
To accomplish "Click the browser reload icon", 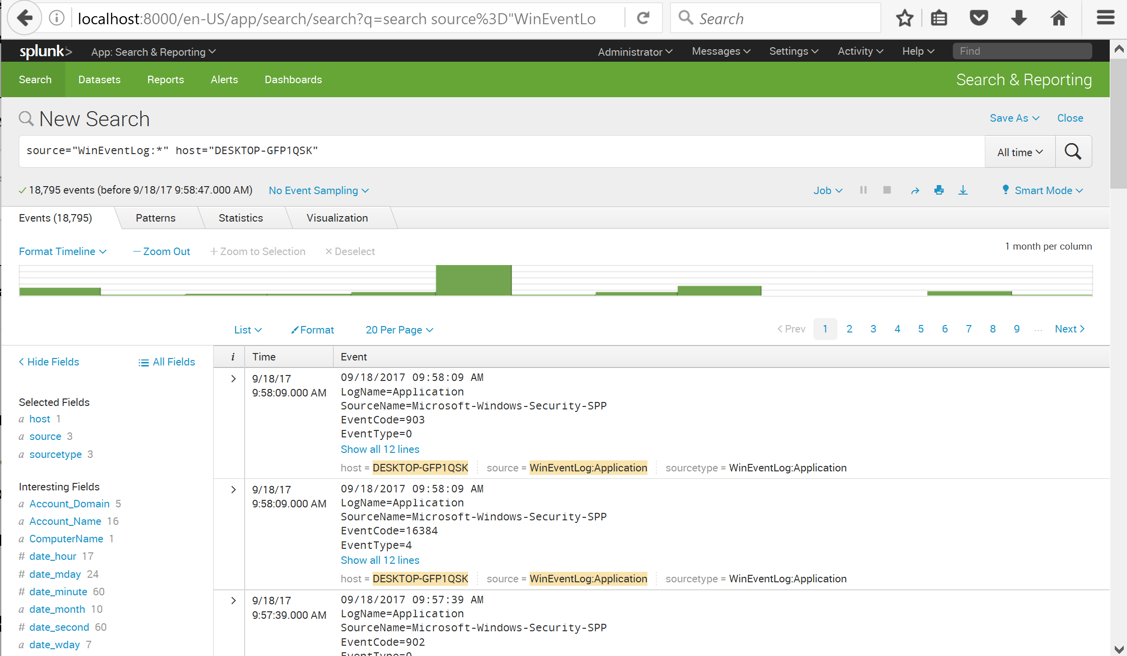I will (x=643, y=18).
